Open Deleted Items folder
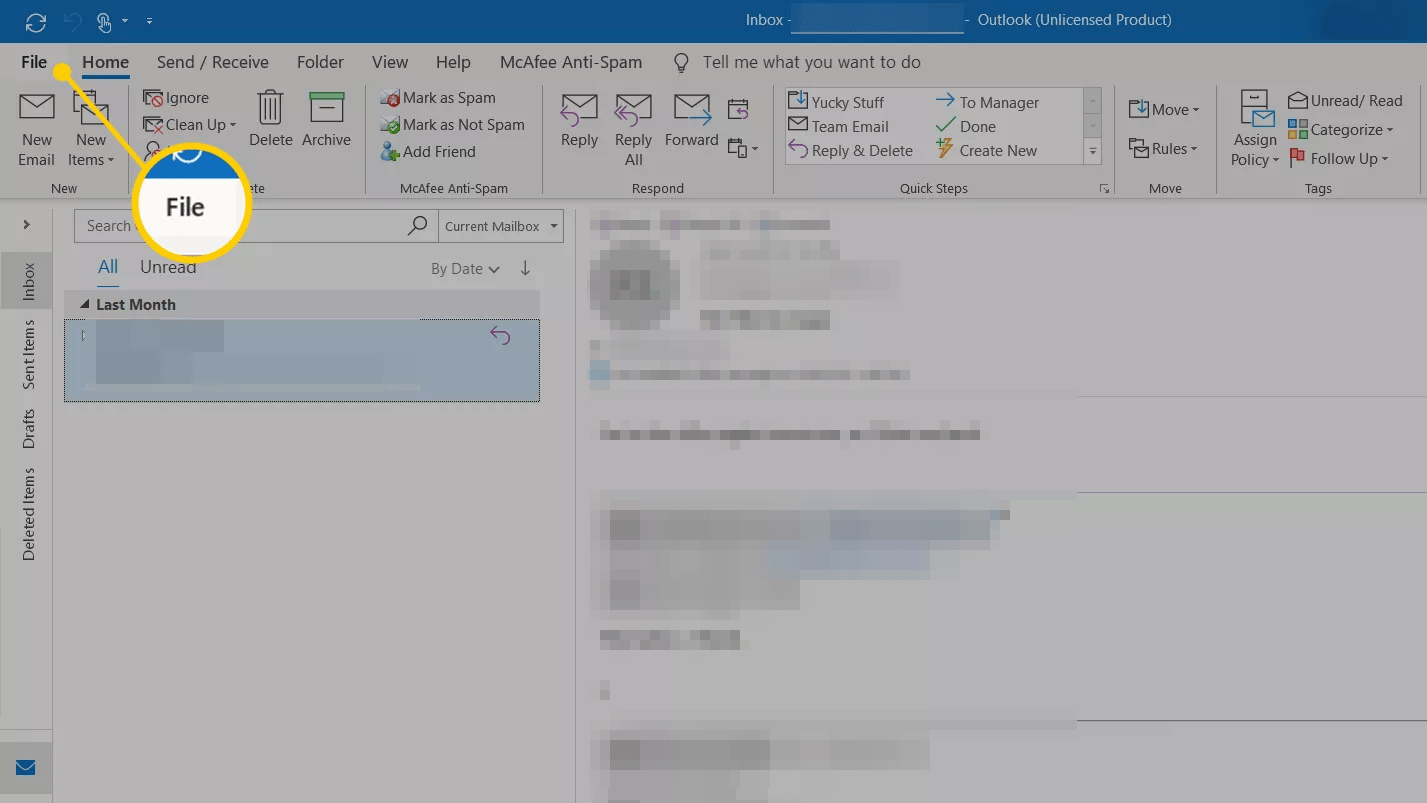The width and height of the screenshot is (1427, 803). pyautogui.click(x=28, y=514)
